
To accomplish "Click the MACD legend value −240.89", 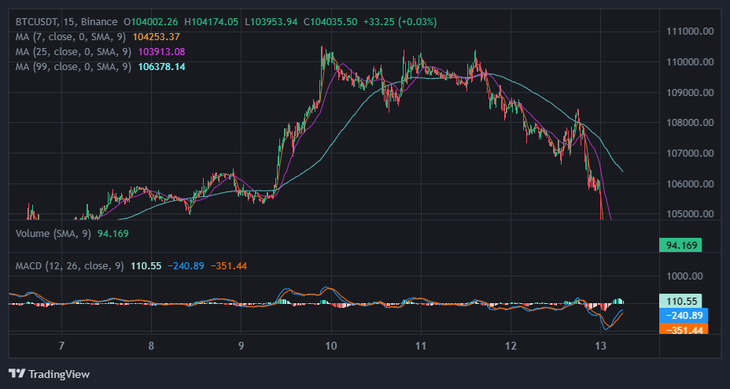I will pos(186,266).
